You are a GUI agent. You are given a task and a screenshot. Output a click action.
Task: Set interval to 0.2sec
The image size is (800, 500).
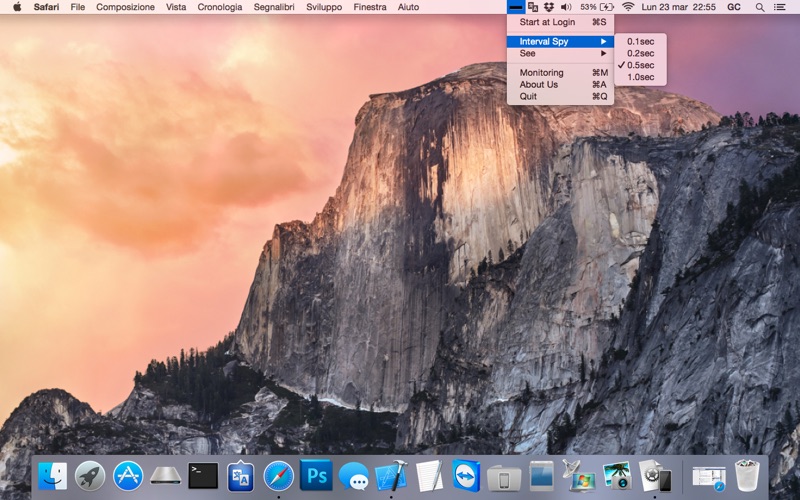pos(640,53)
